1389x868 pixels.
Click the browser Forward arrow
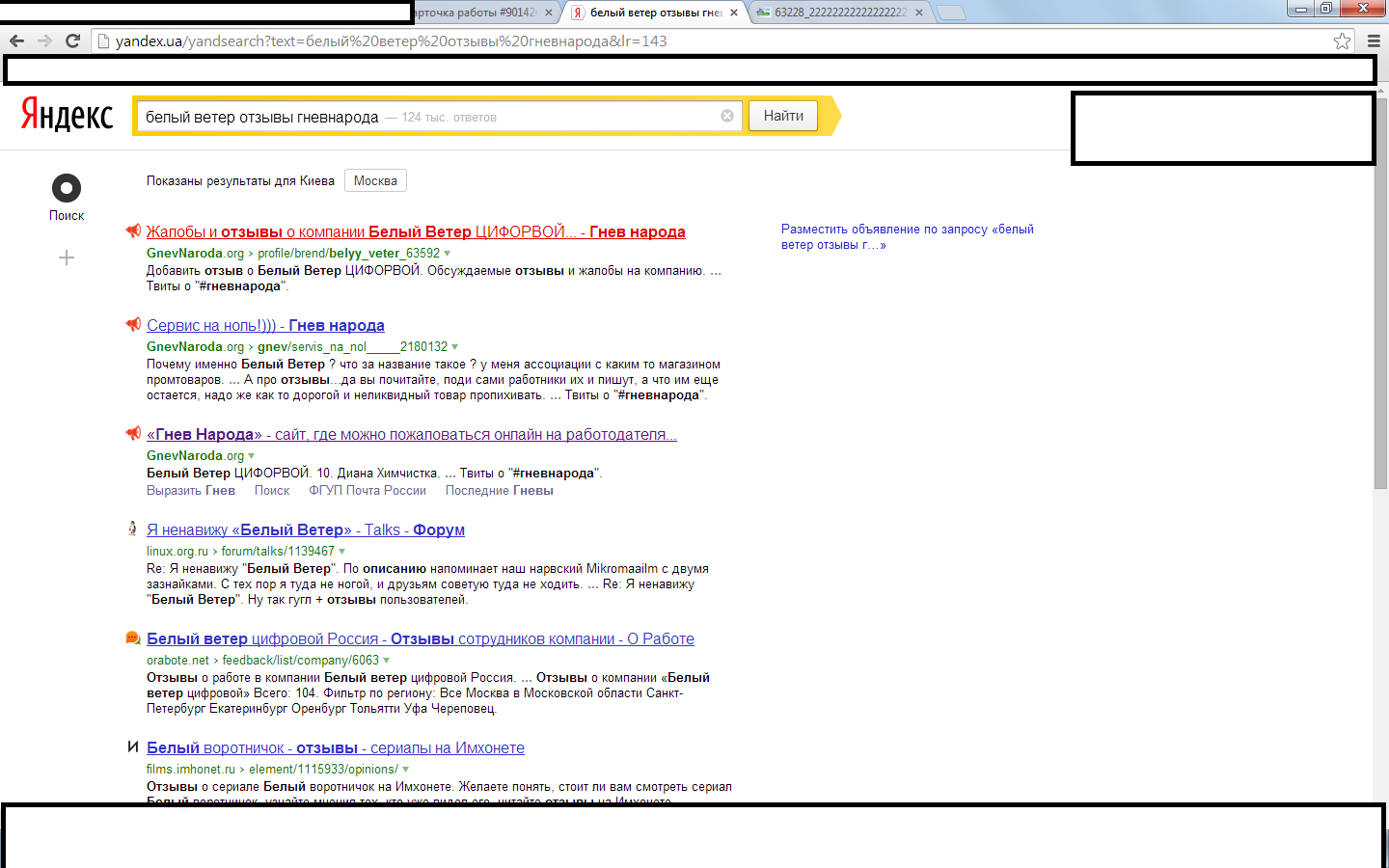pos(44,41)
